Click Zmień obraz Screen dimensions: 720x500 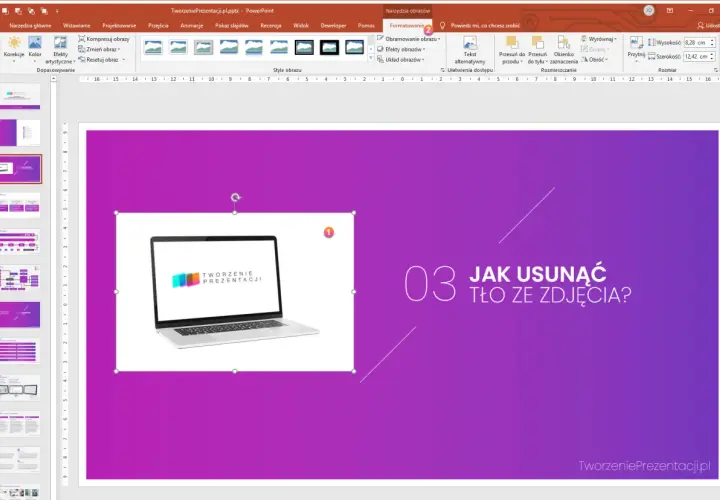pos(99,49)
